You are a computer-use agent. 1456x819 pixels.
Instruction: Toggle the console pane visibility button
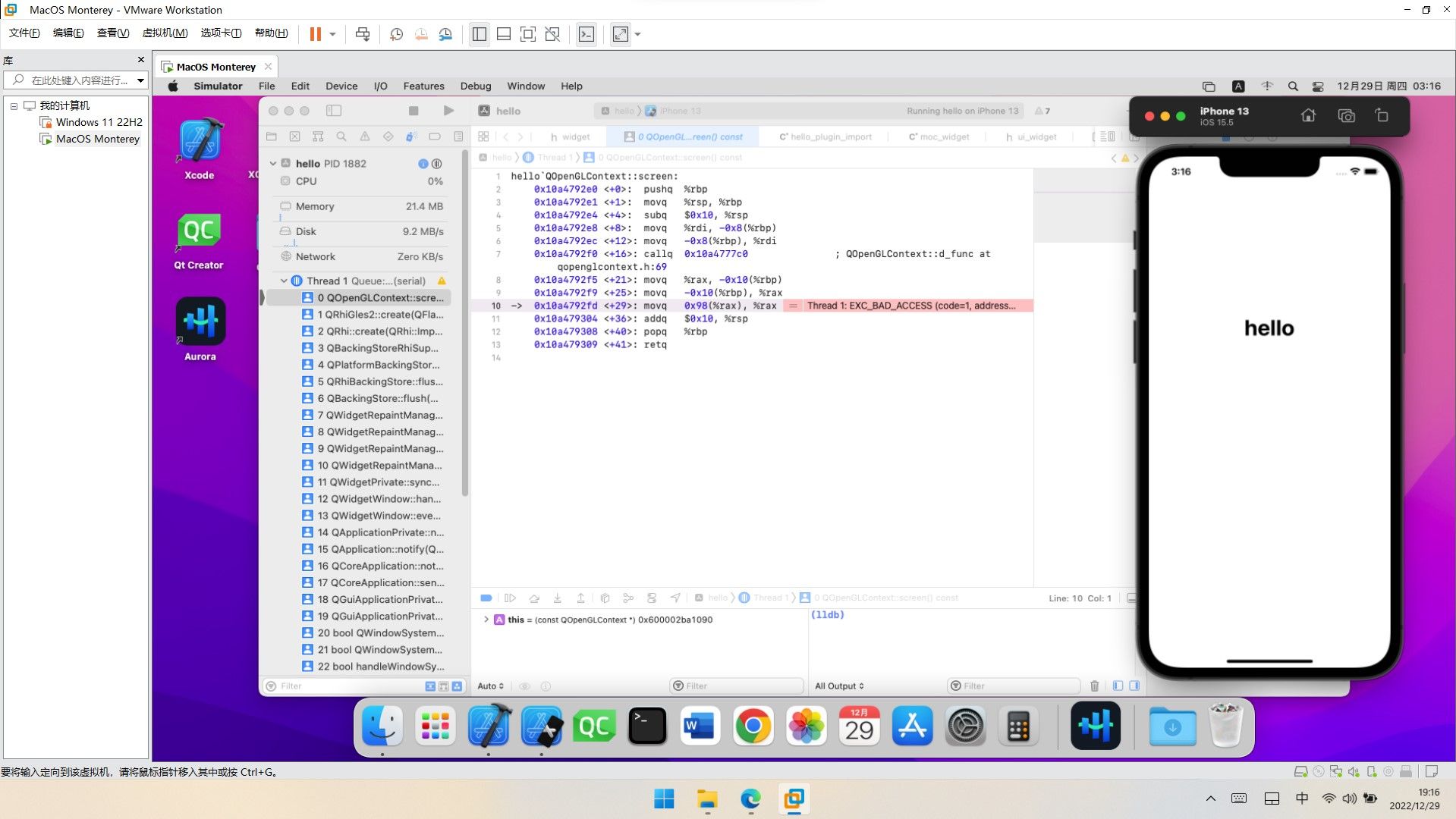coord(1134,686)
